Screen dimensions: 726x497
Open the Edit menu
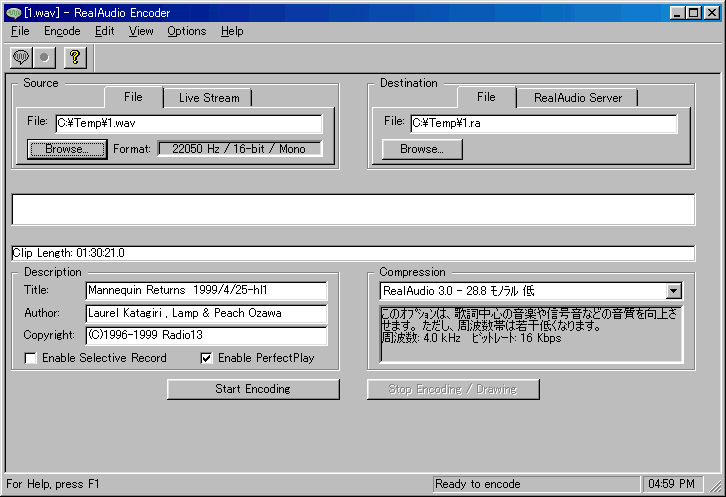pos(104,31)
